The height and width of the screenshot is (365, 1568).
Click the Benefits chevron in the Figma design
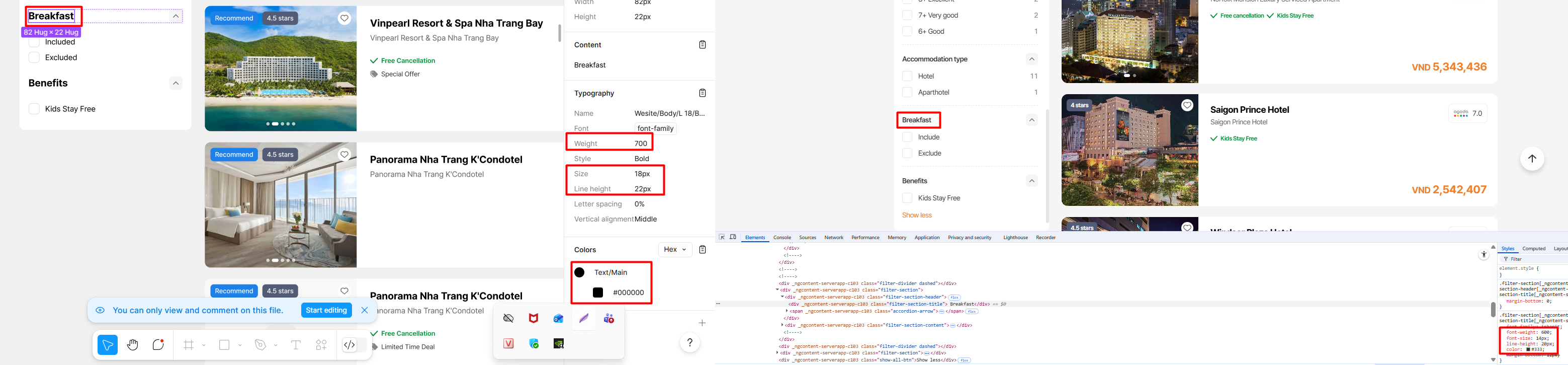click(176, 83)
